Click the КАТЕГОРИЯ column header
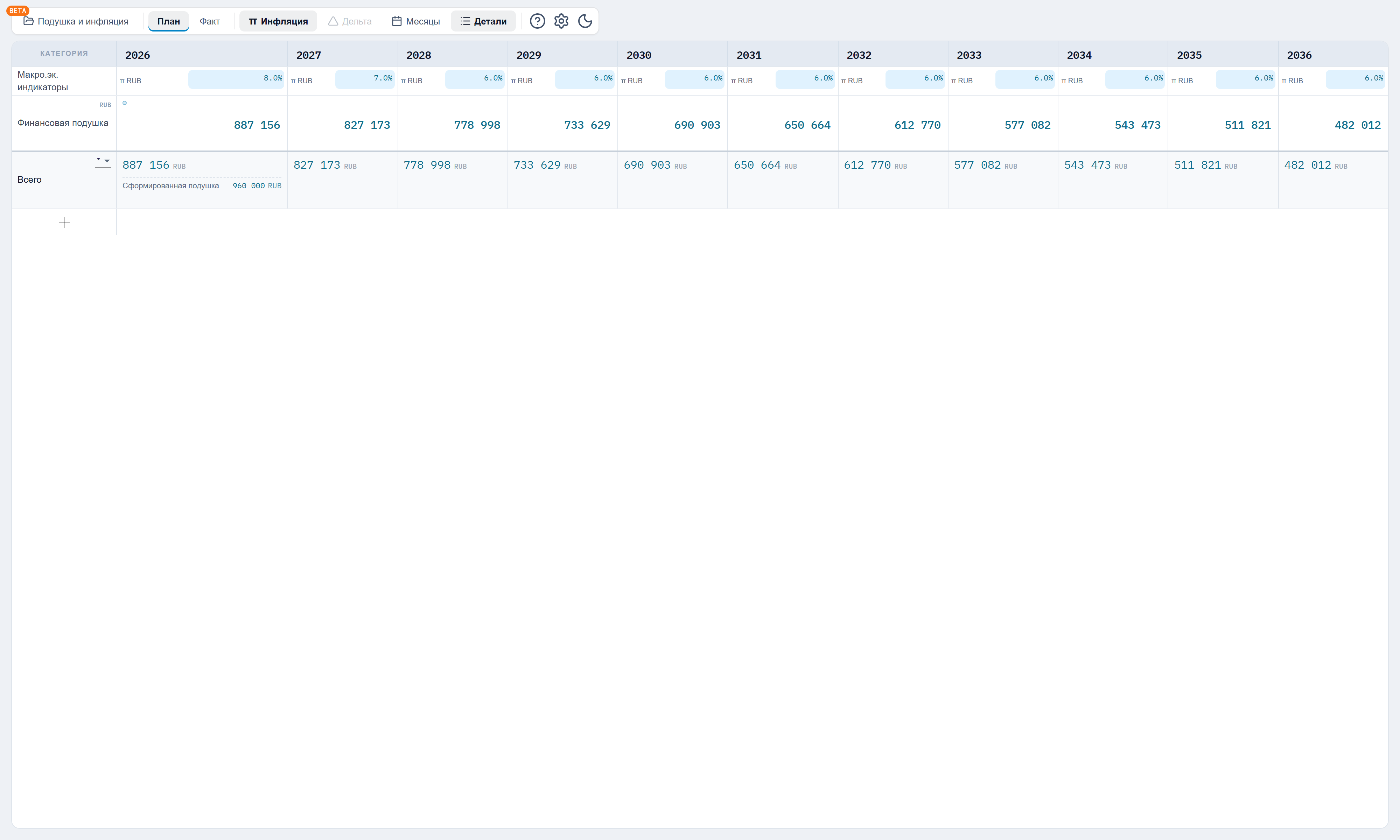This screenshot has height=840, width=1400. tap(64, 54)
